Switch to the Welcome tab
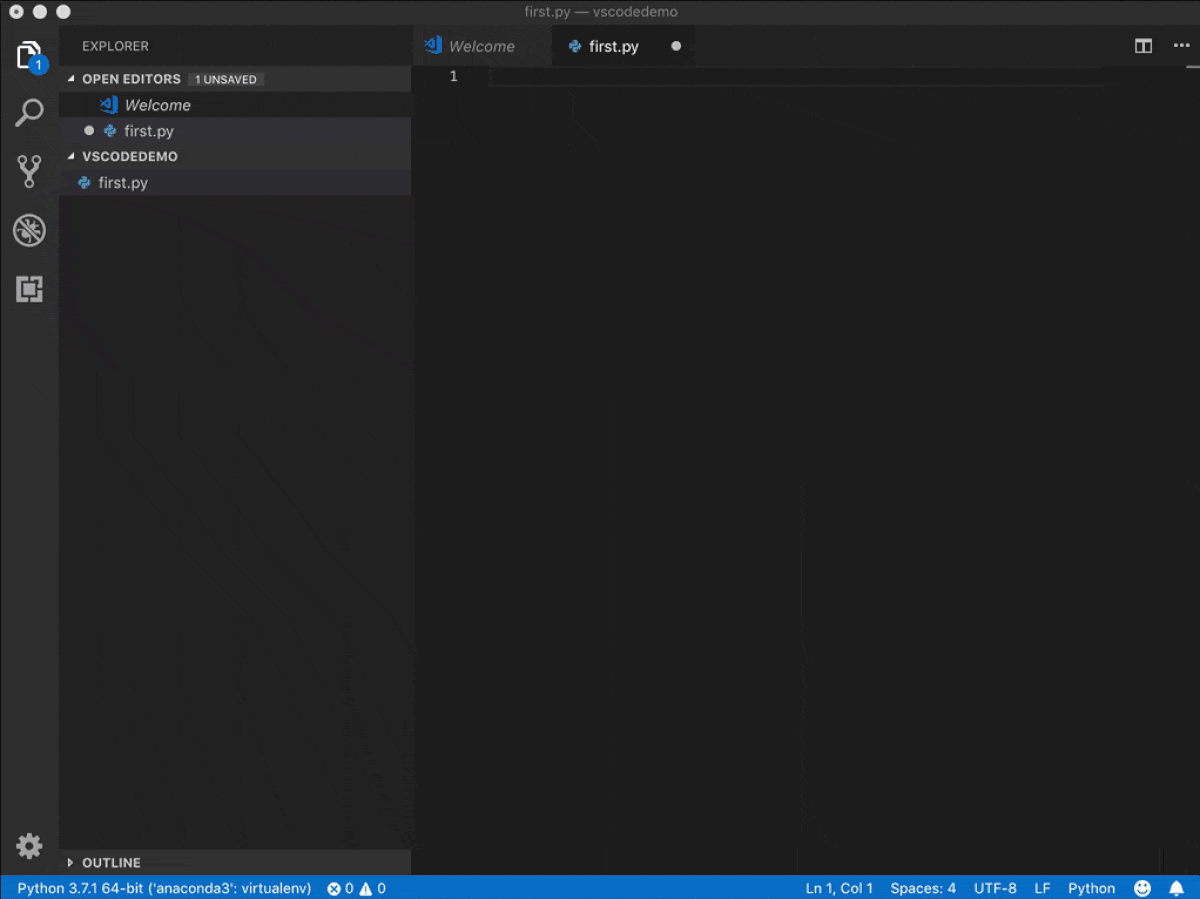The height and width of the screenshot is (899, 1200). coord(482,46)
